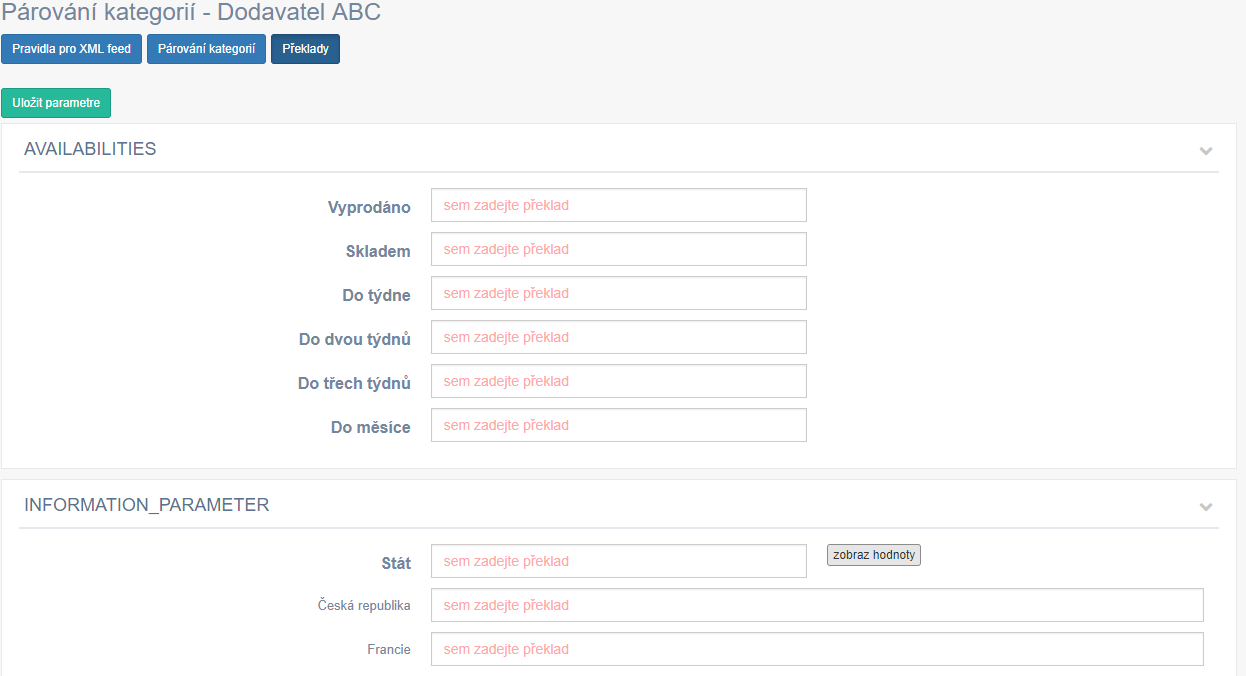Screen dimensions: 1246x676
Task: Focus the Stát translation field
Action: (619, 561)
